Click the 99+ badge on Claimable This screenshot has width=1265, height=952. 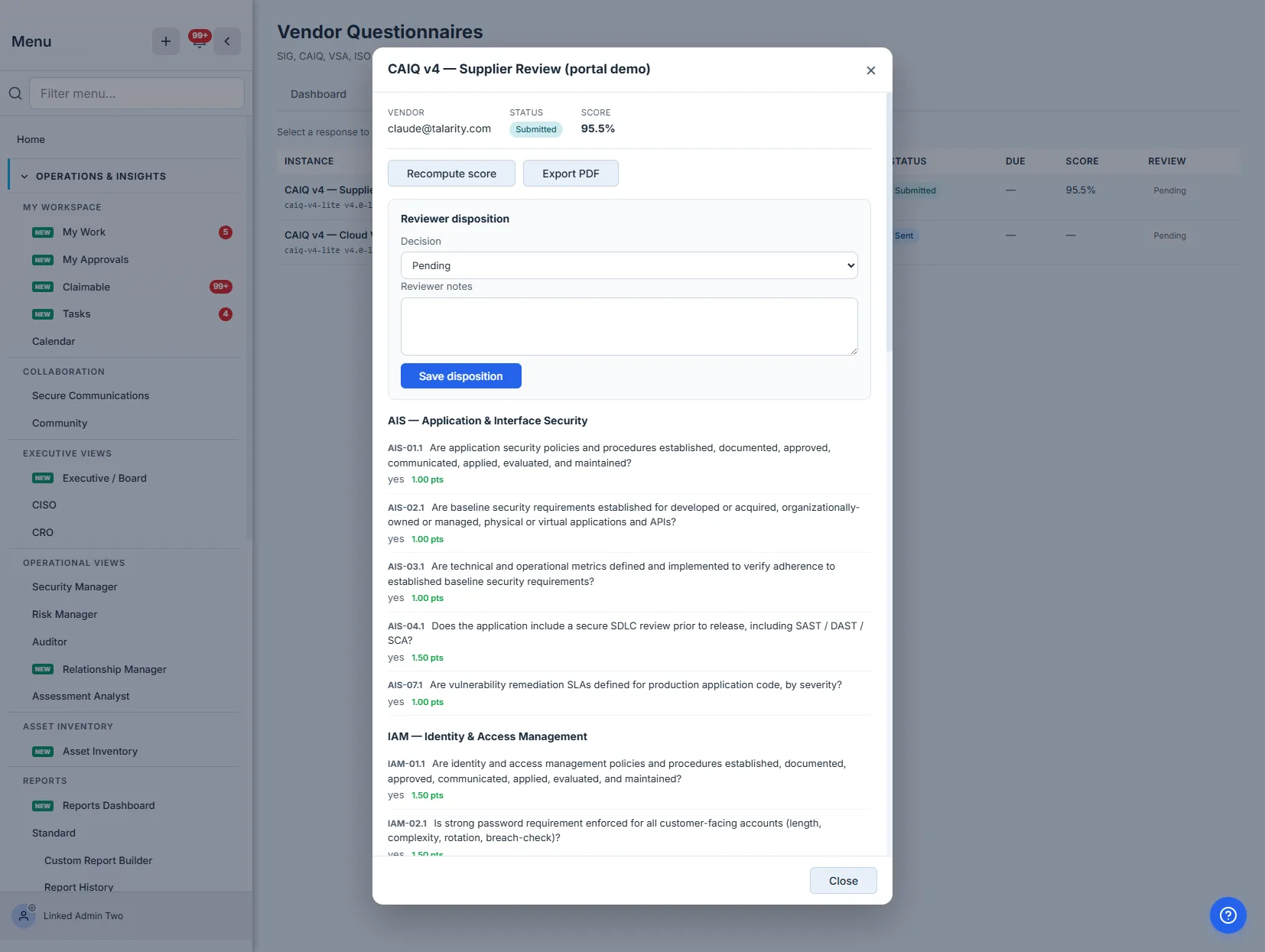[221, 287]
